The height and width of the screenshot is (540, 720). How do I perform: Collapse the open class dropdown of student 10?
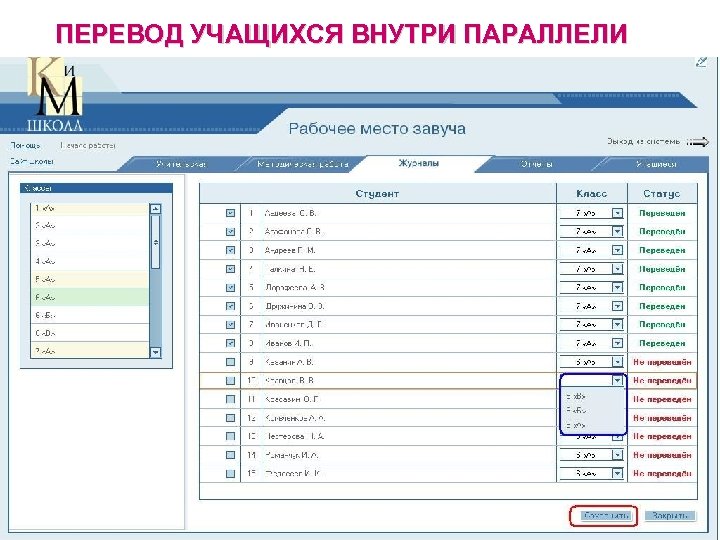coord(618,381)
